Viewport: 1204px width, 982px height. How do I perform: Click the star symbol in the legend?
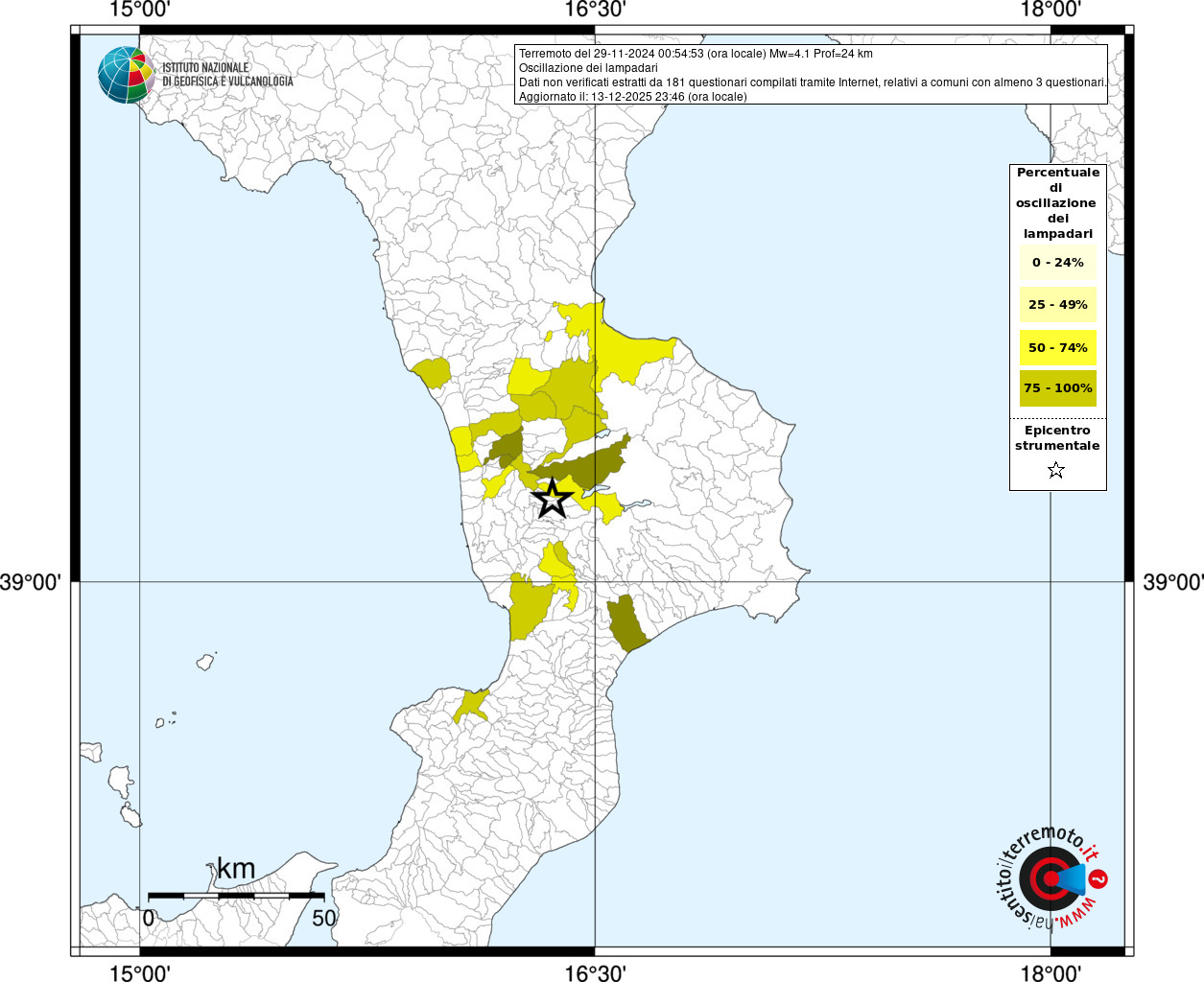pos(1056,470)
